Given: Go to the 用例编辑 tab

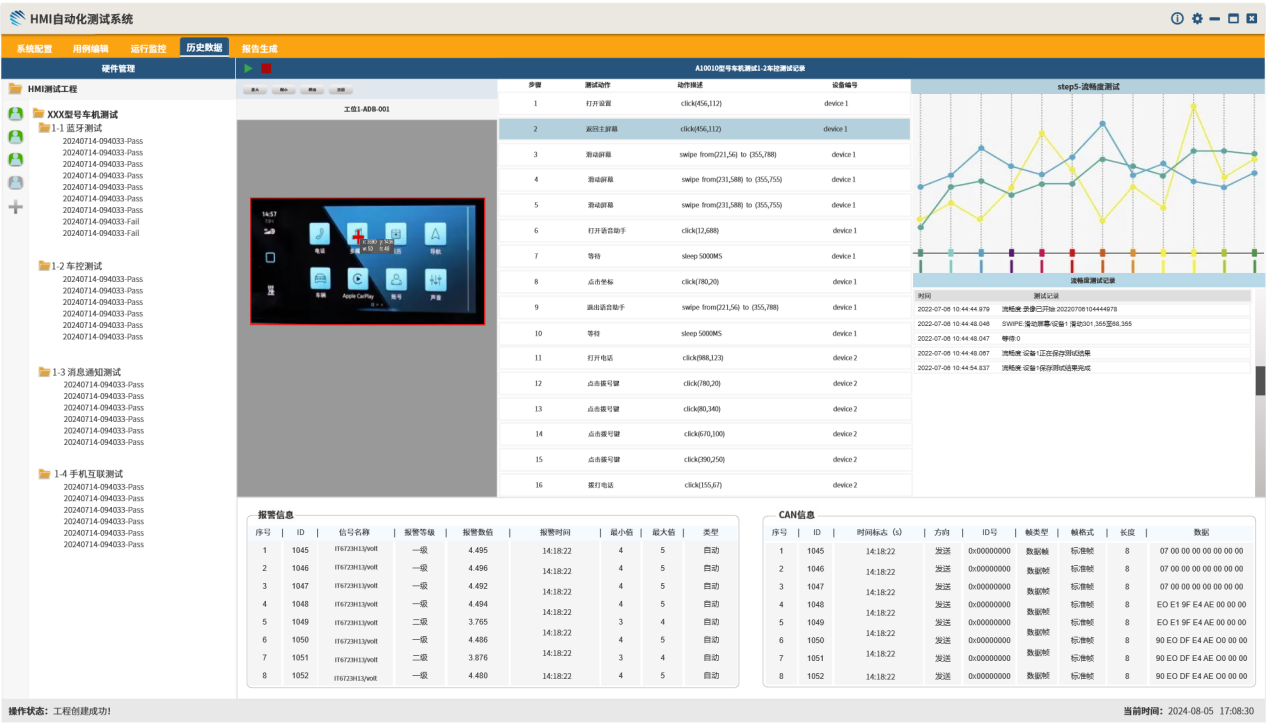Looking at the screenshot, I should pos(90,48).
